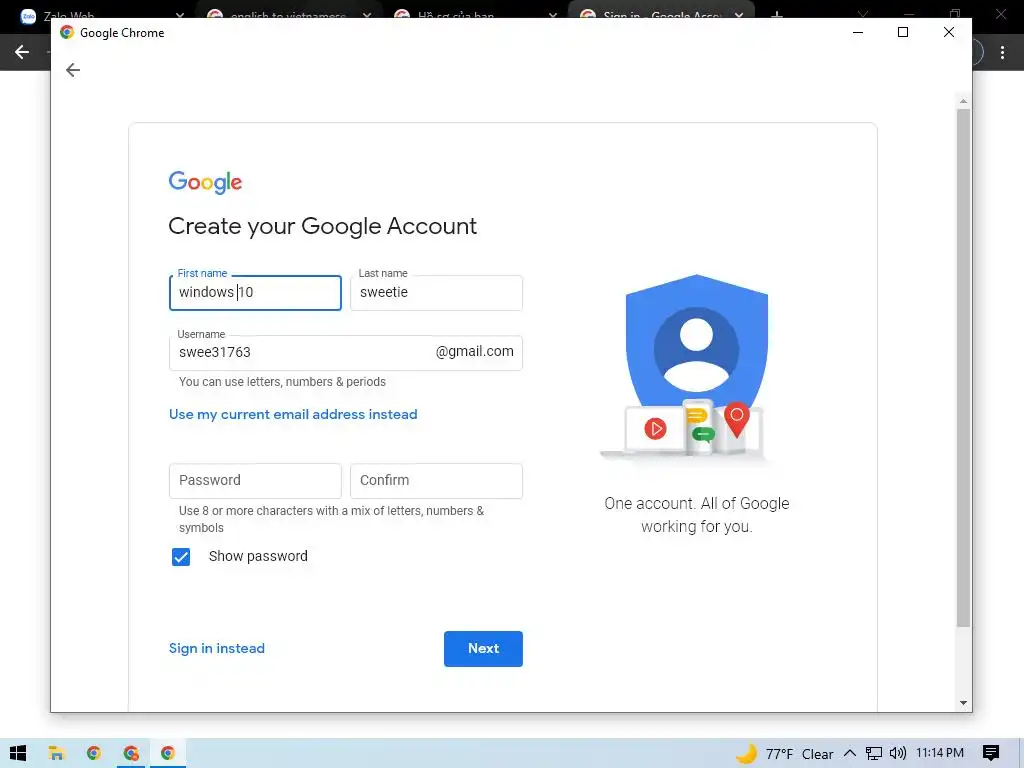Click the First name input field
This screenshot has width=1024, height=768.
point(255,293)
